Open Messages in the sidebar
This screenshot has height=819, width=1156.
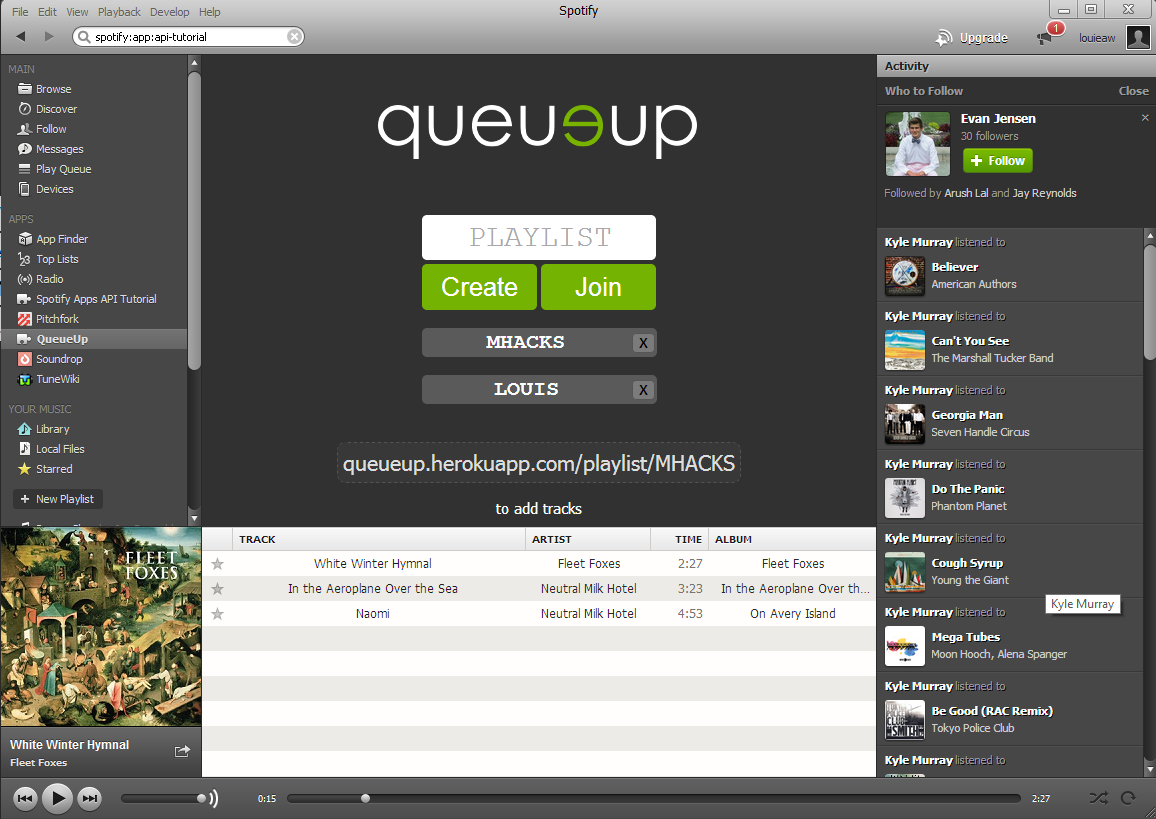[59, 148]
